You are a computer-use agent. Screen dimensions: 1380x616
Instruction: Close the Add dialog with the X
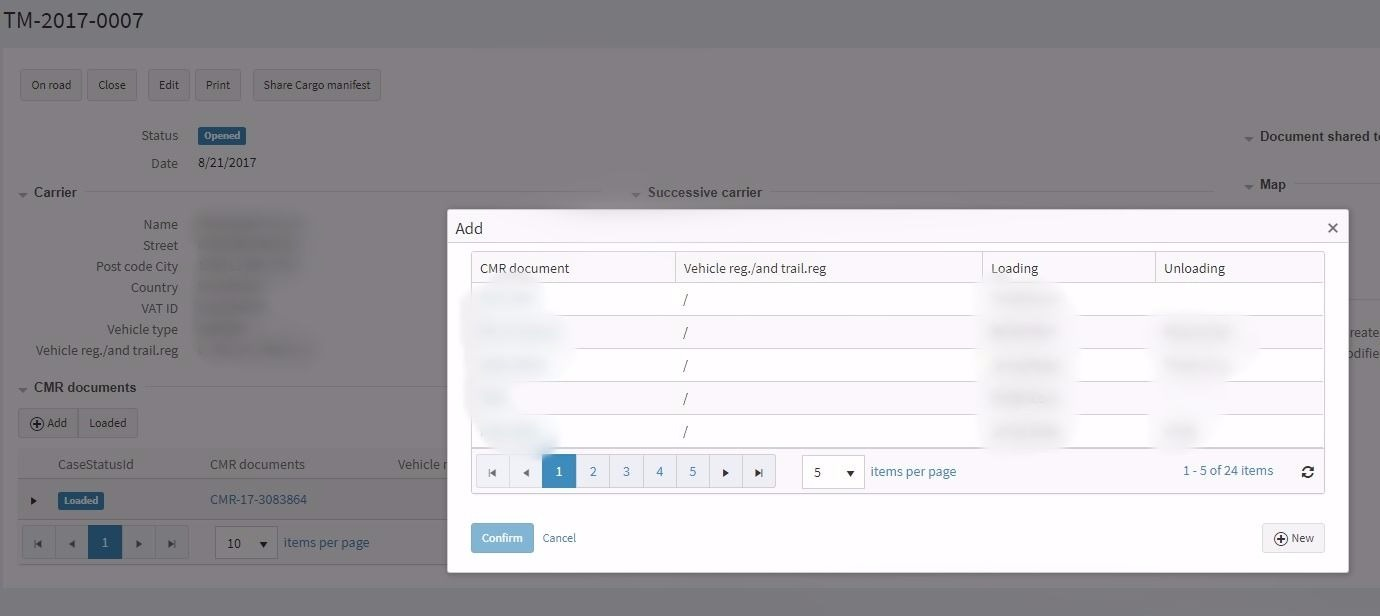(x=1332, y=228)
